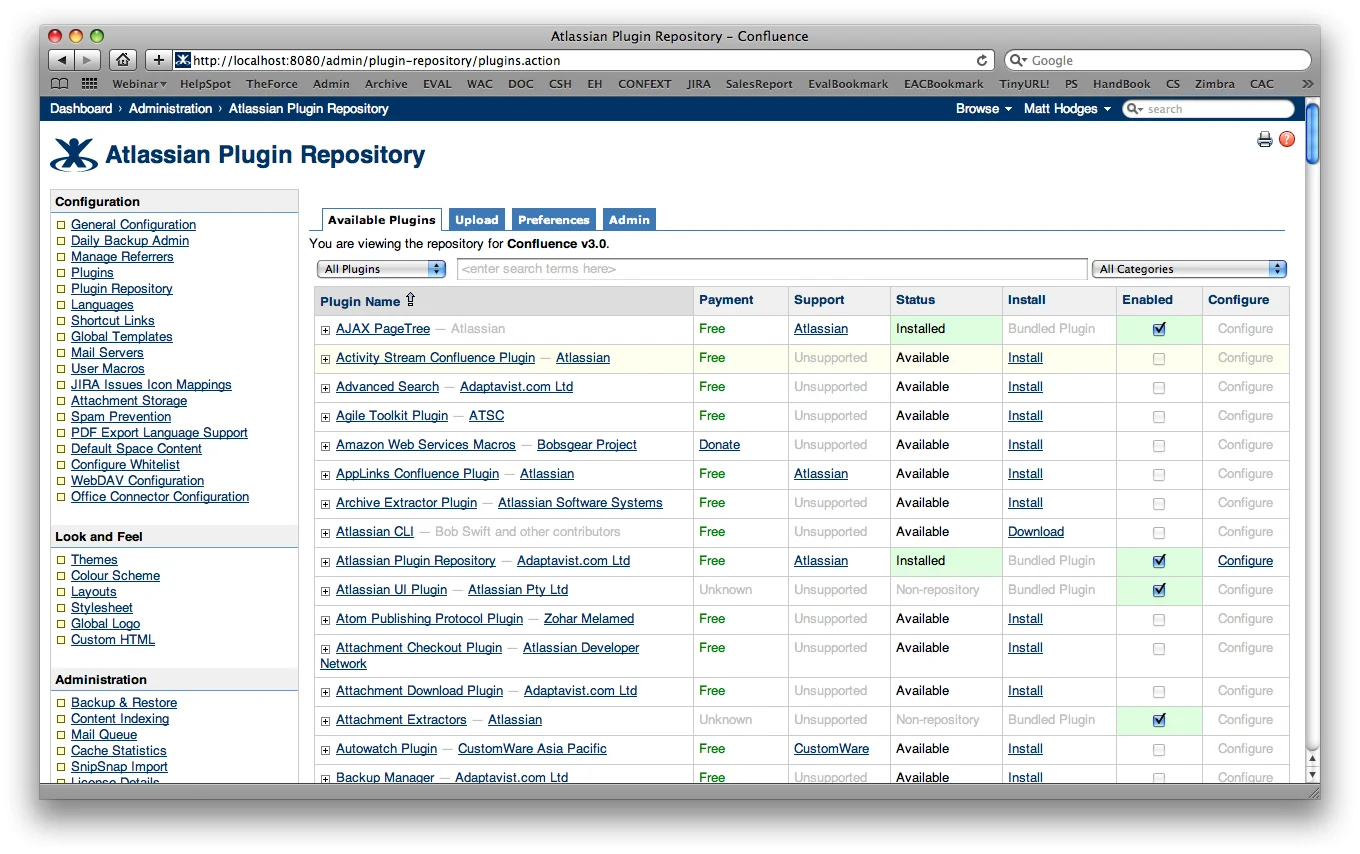The width and height of the screenshot is (1360, 854).
Task: Click the browser Forward arrow button
Action: tap(88, 60)
